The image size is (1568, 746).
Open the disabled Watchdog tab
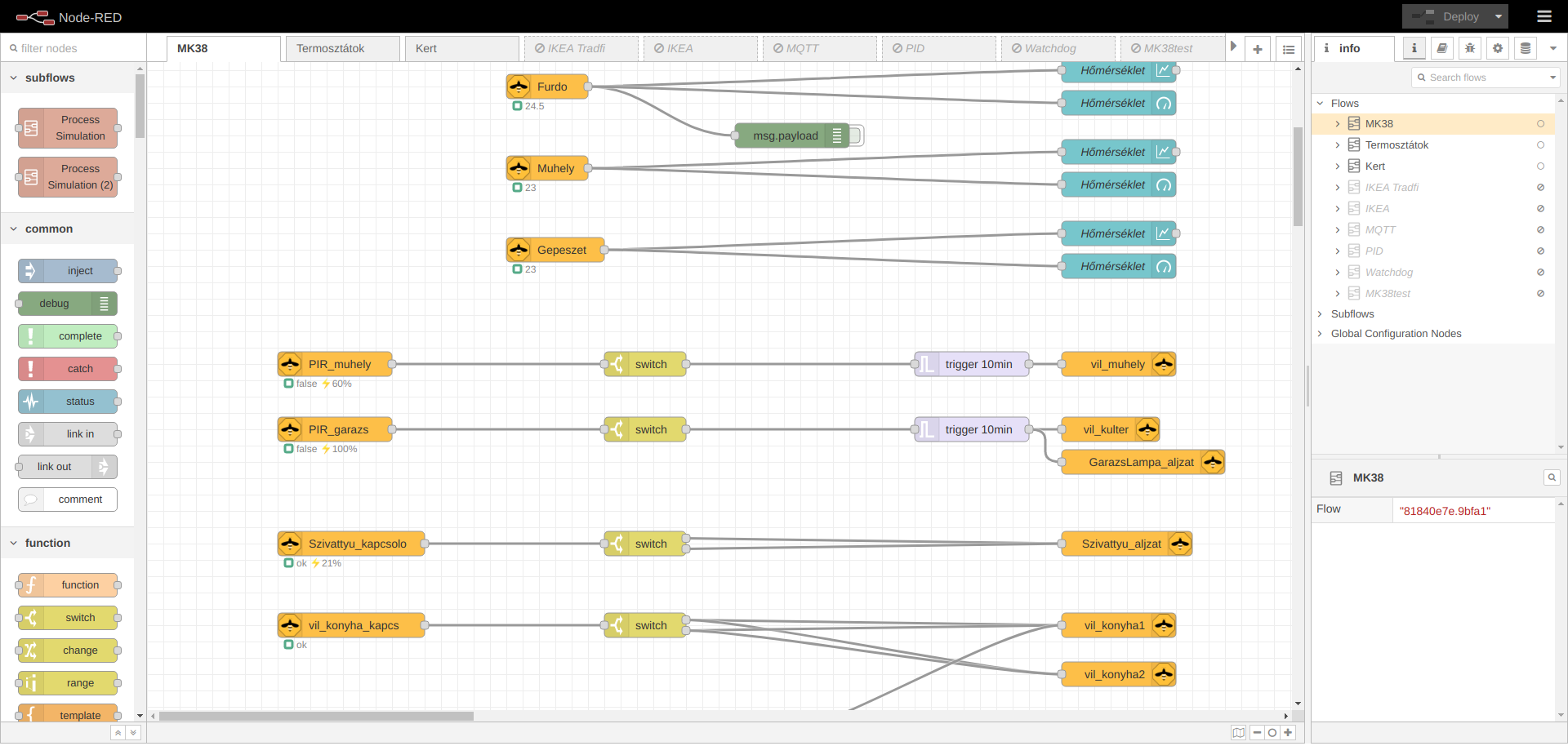pyautogui.click(x=1058, y=49)
